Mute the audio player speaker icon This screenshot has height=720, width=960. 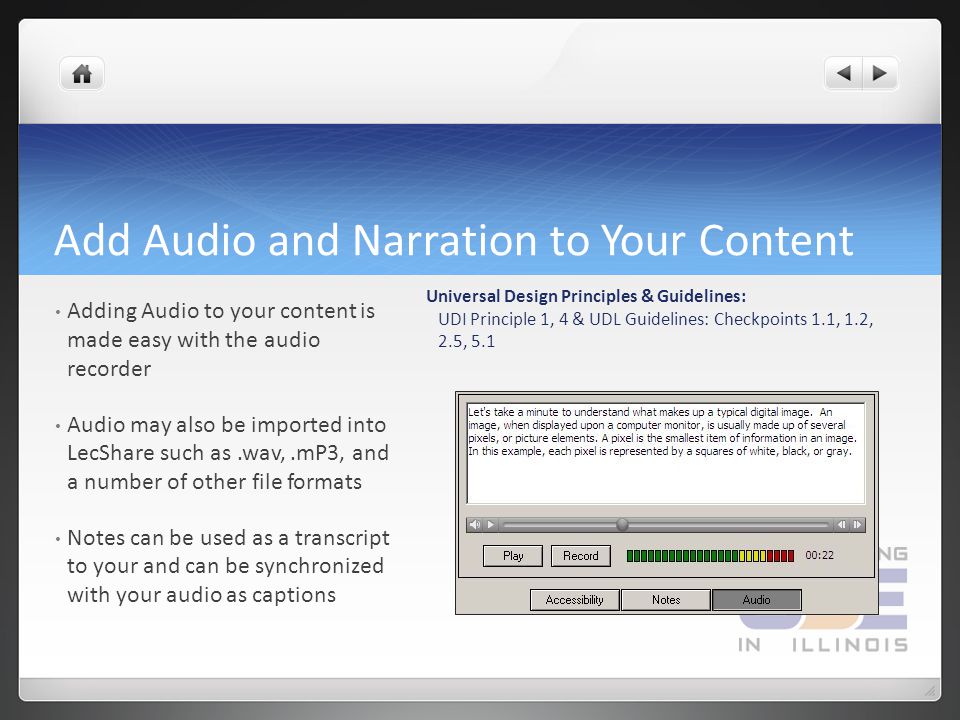click(x=474, y=525)
